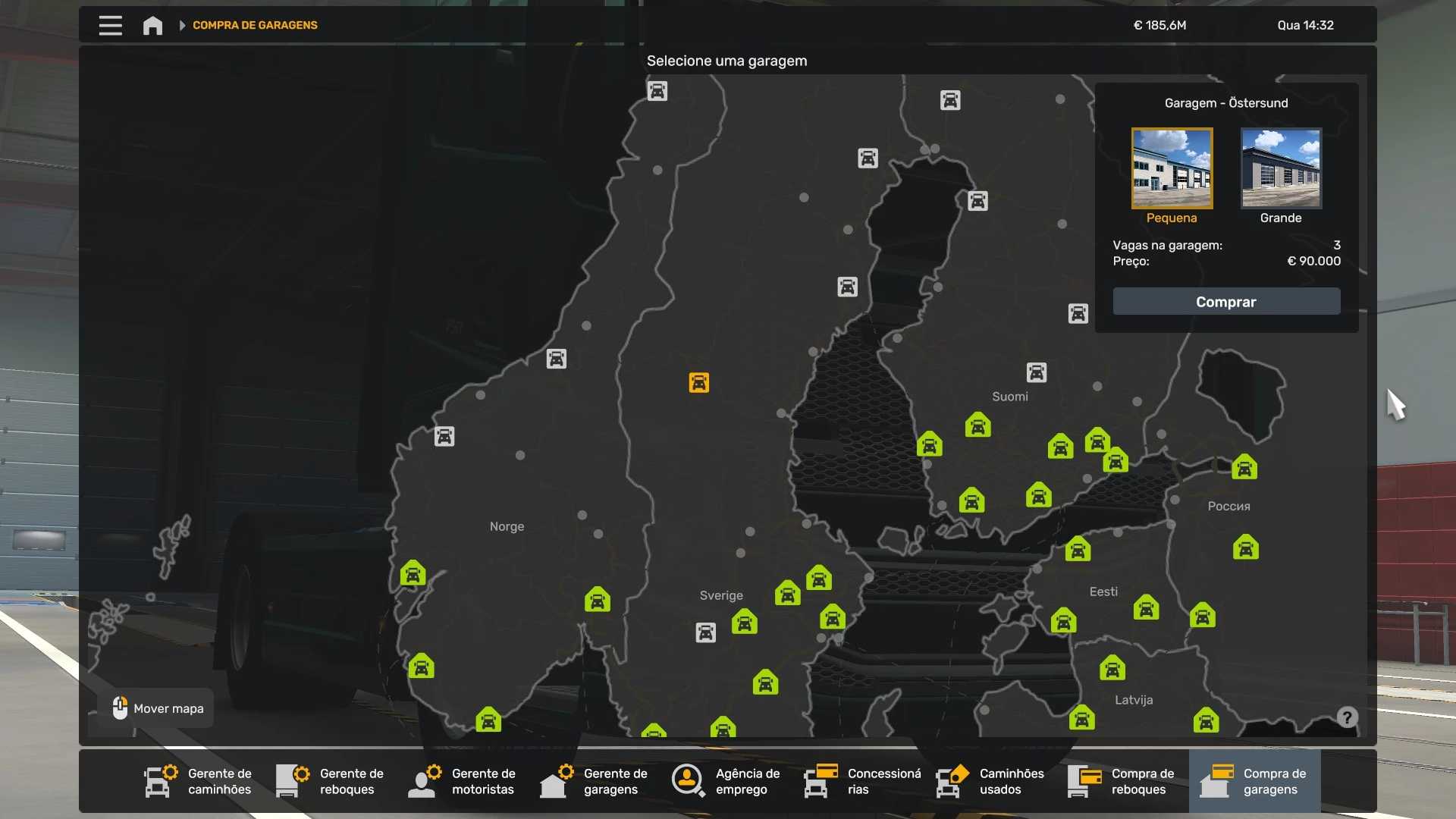Screen dimensions: 1456x819
Task: Choose the Grande garage size thumbnail
Action: (1280, 168)
